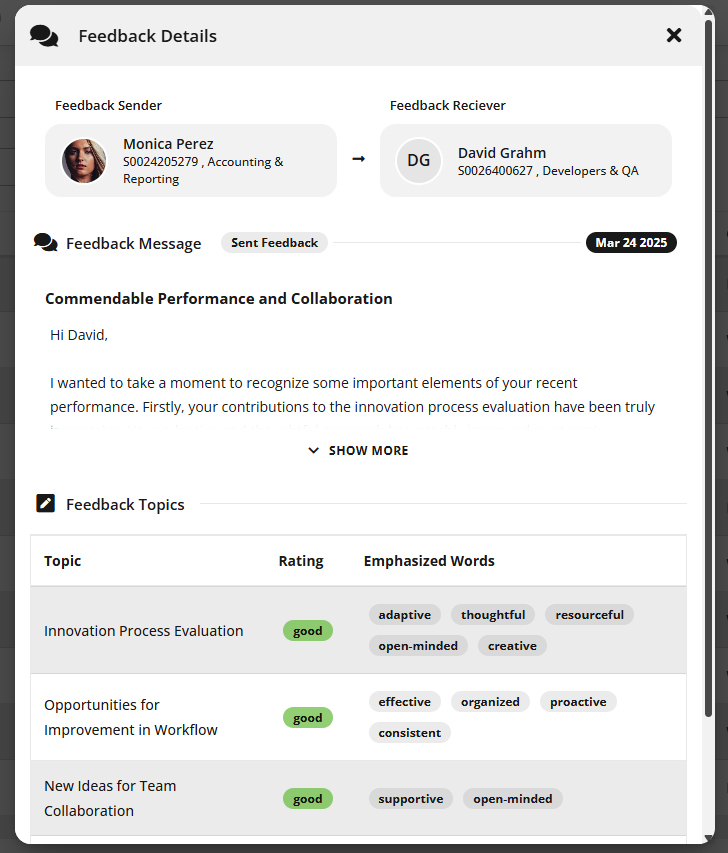Screen dimensions: 728x853
Task: Click the Sent Feedback badge
Action: (274, 243)
